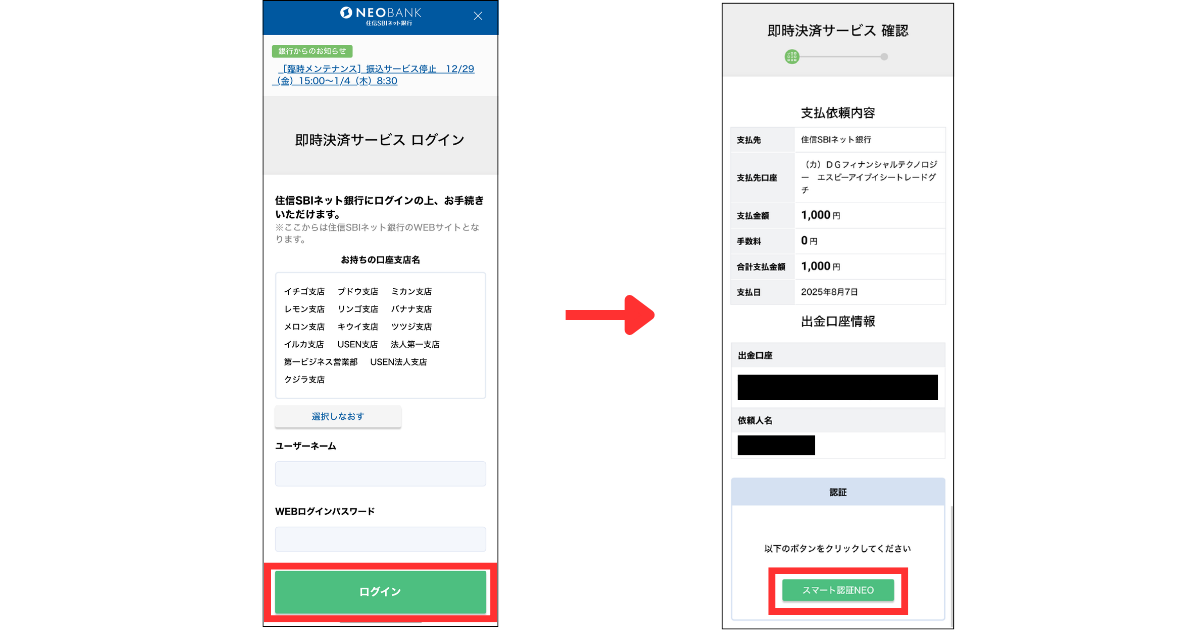
Task: Select the キウイ支店 branch
Action: tap(357, 327)
